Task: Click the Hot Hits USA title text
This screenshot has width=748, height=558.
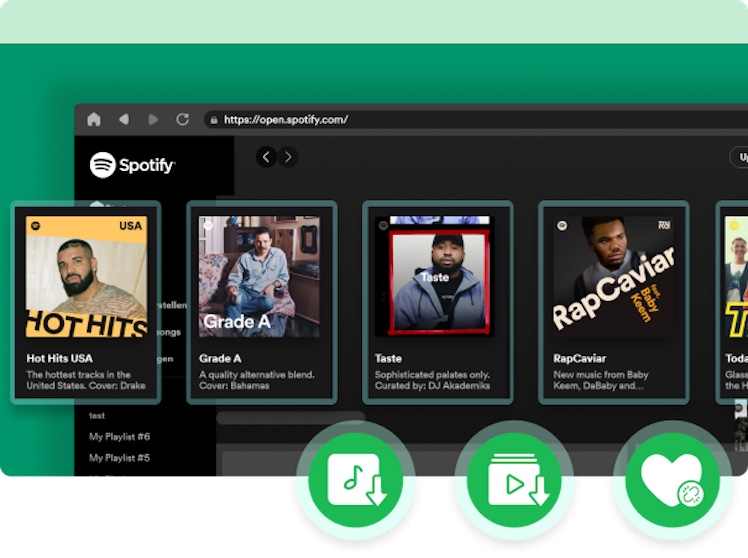Action: tap(62, 358)
